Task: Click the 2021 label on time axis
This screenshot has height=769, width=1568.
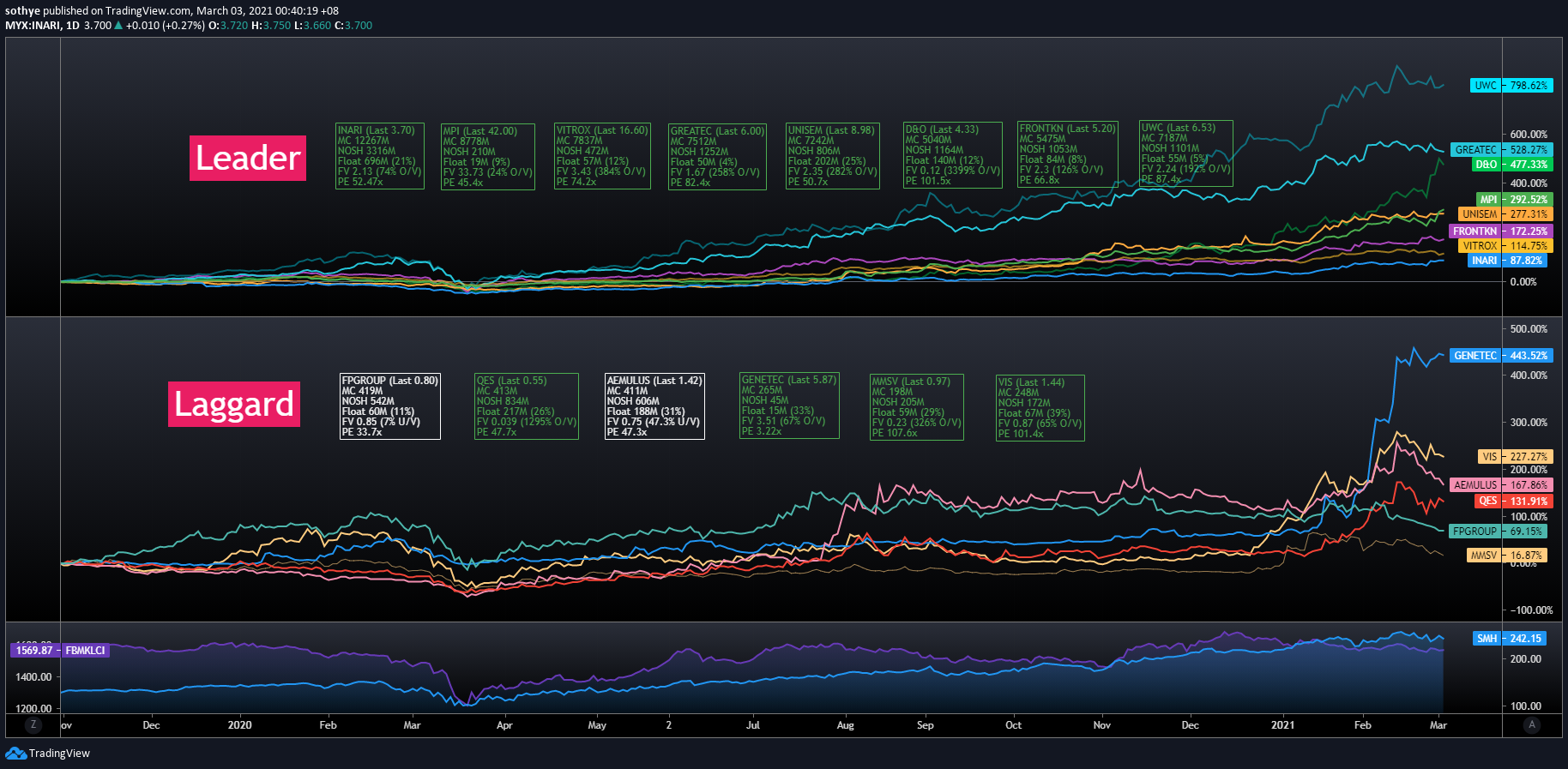Action: (1282, 725)
